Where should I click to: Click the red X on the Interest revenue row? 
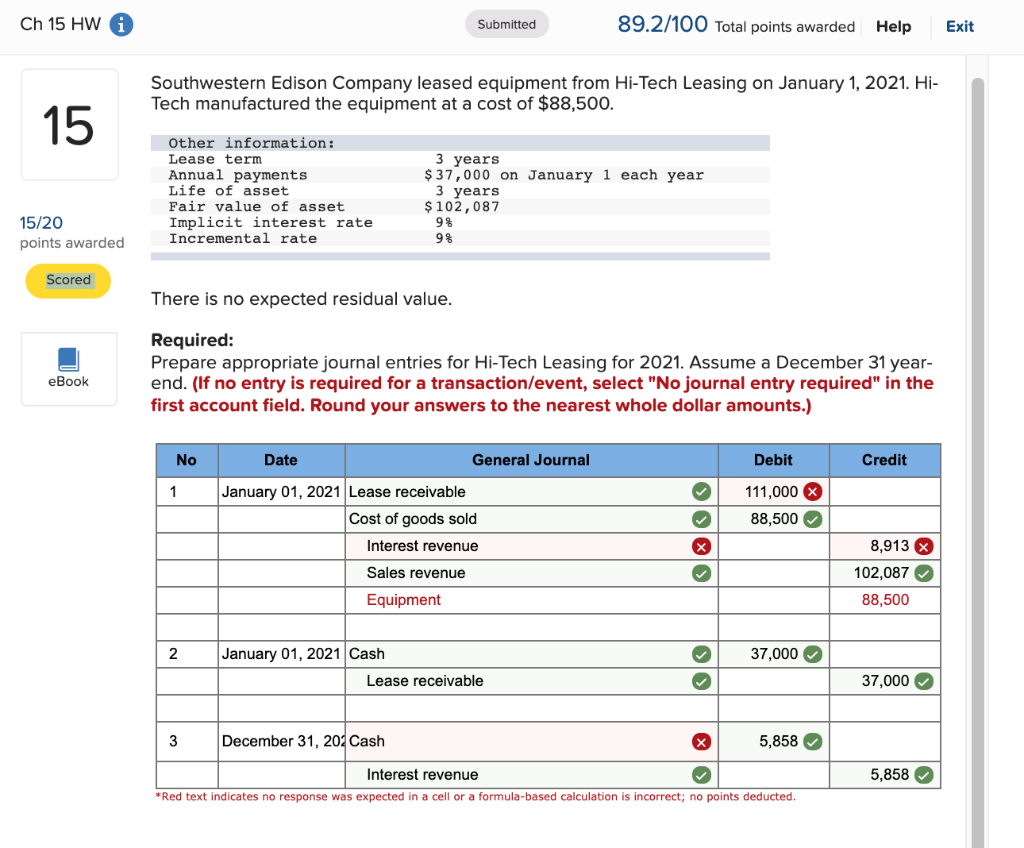(700, 546)
